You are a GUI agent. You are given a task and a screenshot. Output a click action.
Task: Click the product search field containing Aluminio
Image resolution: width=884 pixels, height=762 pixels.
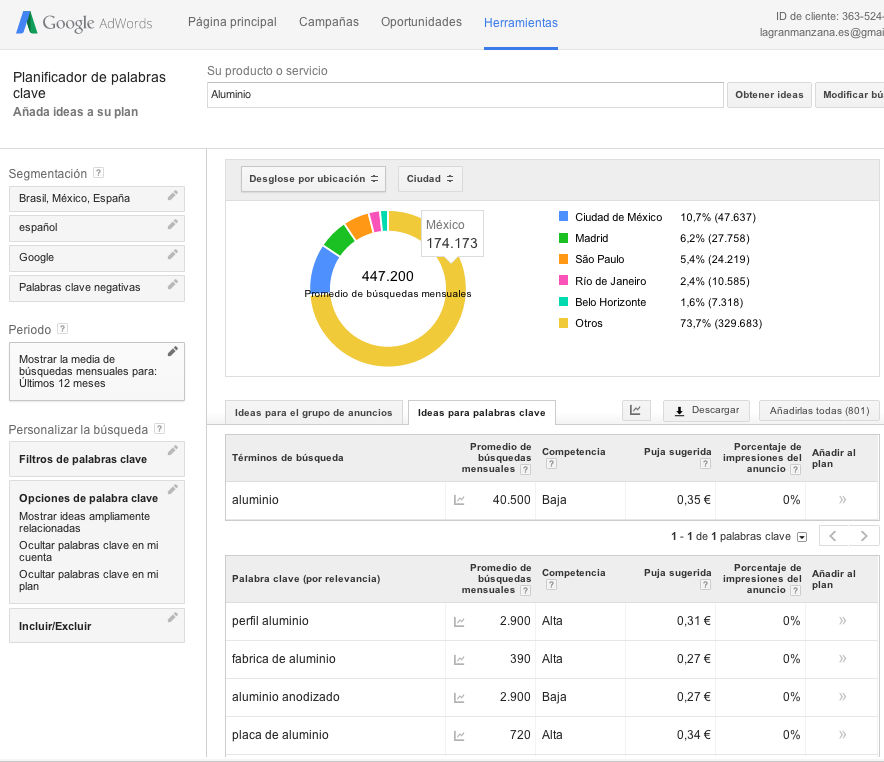pos(465,95)
